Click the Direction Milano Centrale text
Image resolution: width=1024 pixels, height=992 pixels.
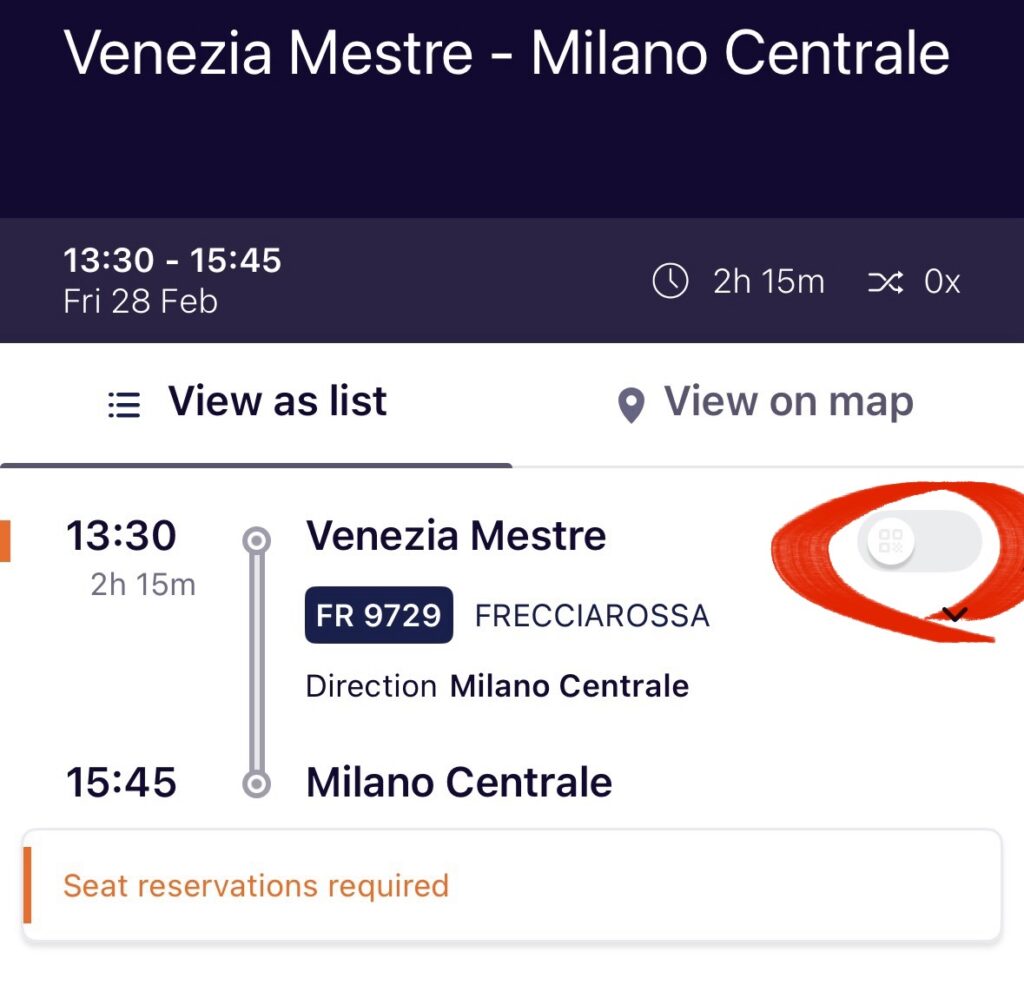[497, 686]
